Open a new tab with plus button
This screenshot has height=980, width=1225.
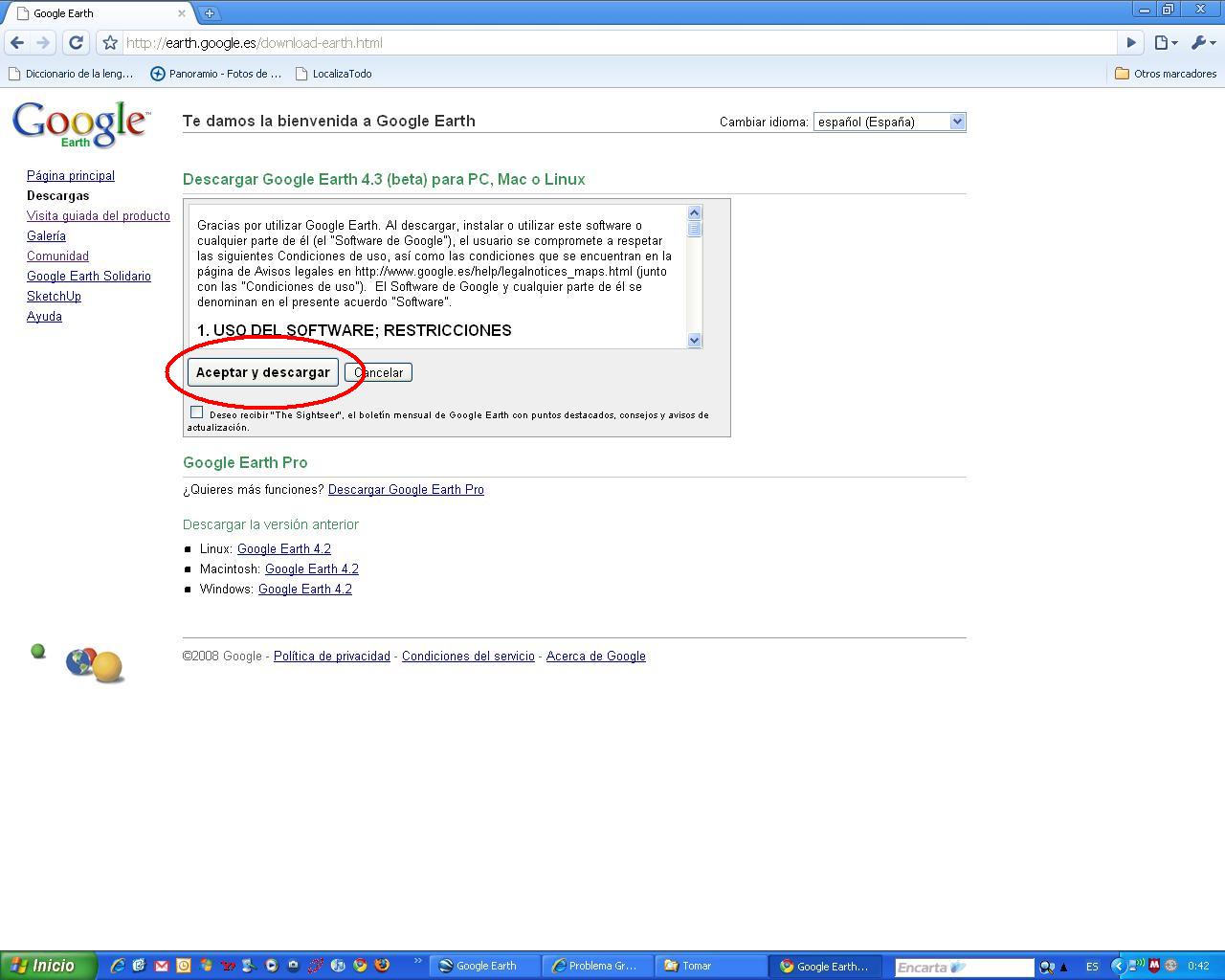click(x=209, y=13)
